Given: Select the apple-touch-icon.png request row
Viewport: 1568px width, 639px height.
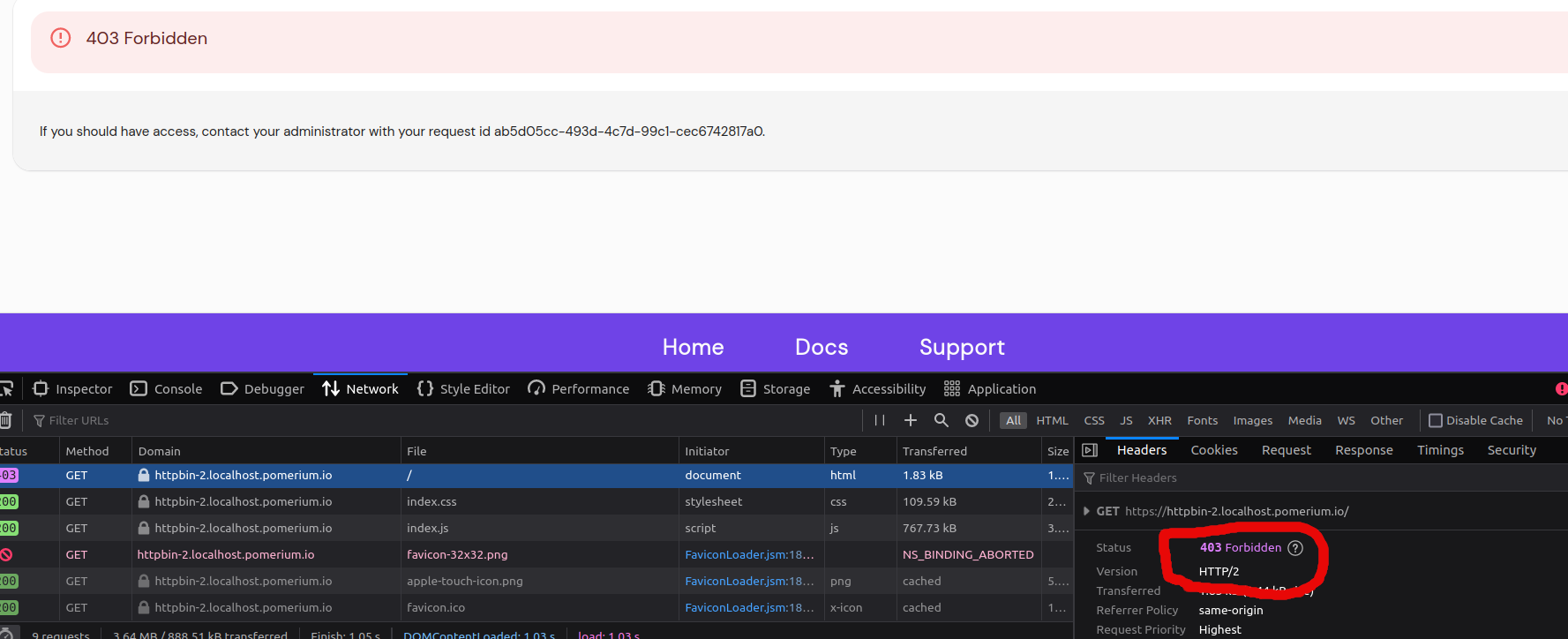Looking at the screenshot, I should (536, 581).
